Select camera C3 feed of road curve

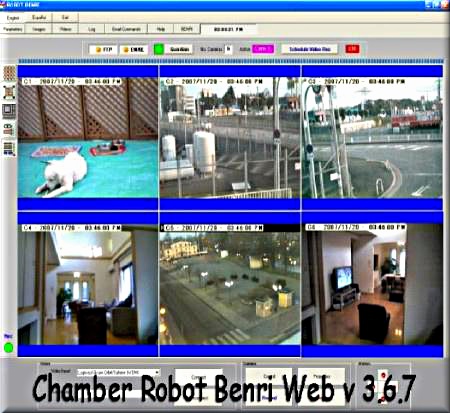[x=372, y=138]
